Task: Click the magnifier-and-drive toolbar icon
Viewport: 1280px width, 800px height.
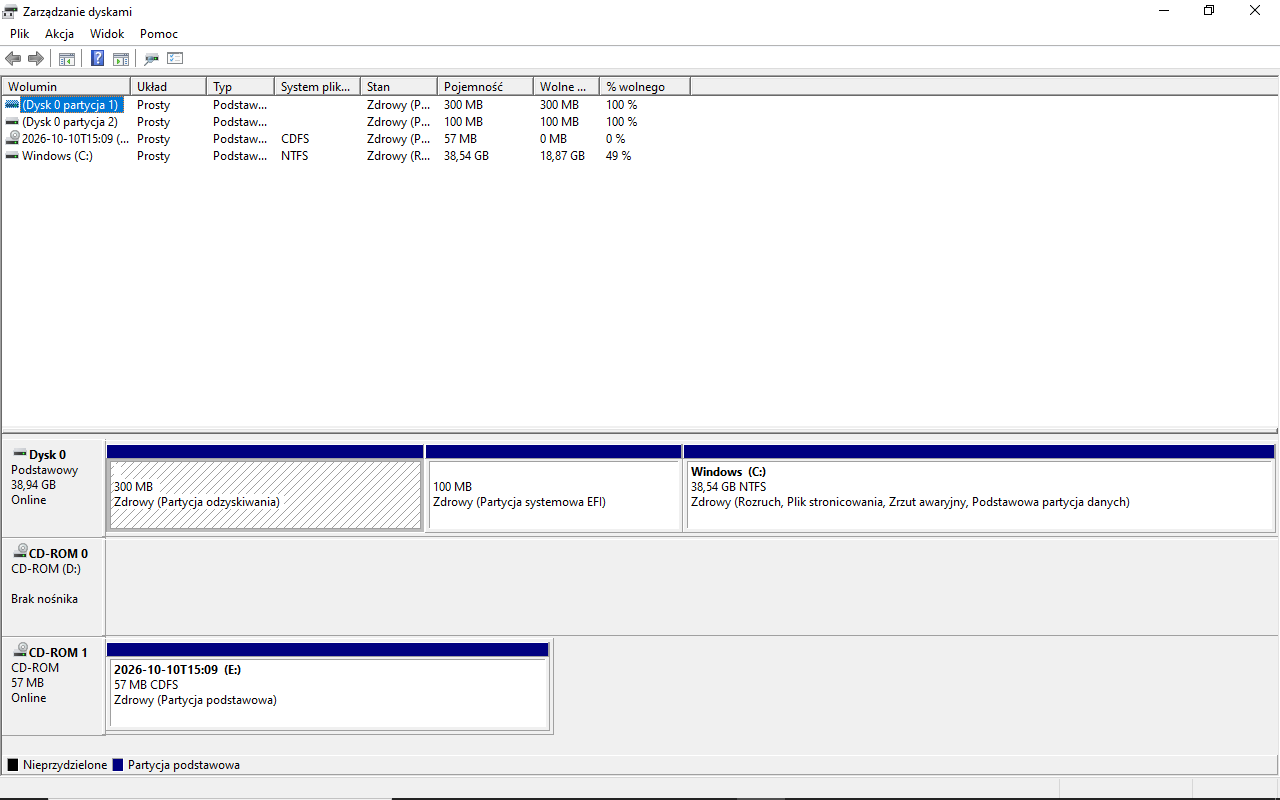Action: pyautogui.click(x=152, y=59)
